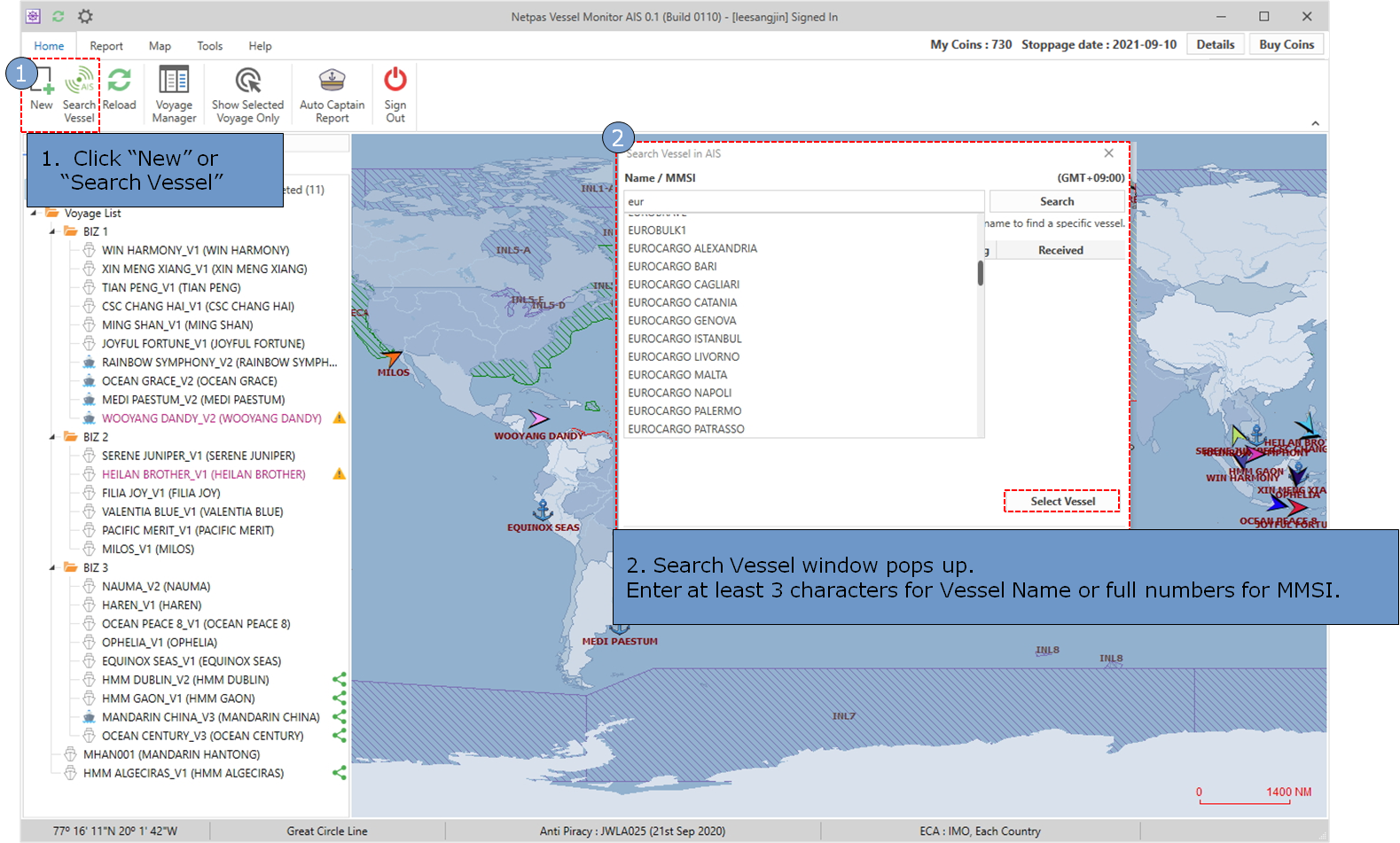Toggle Show Selected Voyage Only
The width and height of the screenshot is (1400, 843).
tap(247, 94)
